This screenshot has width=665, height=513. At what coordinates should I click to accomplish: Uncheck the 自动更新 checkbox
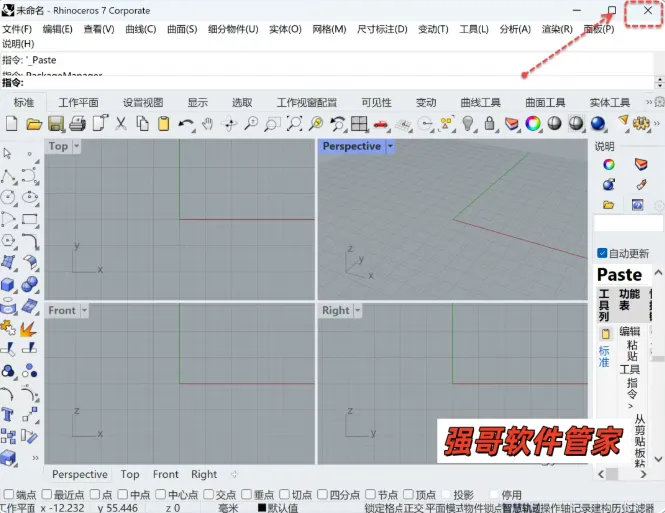pos(602,253)
